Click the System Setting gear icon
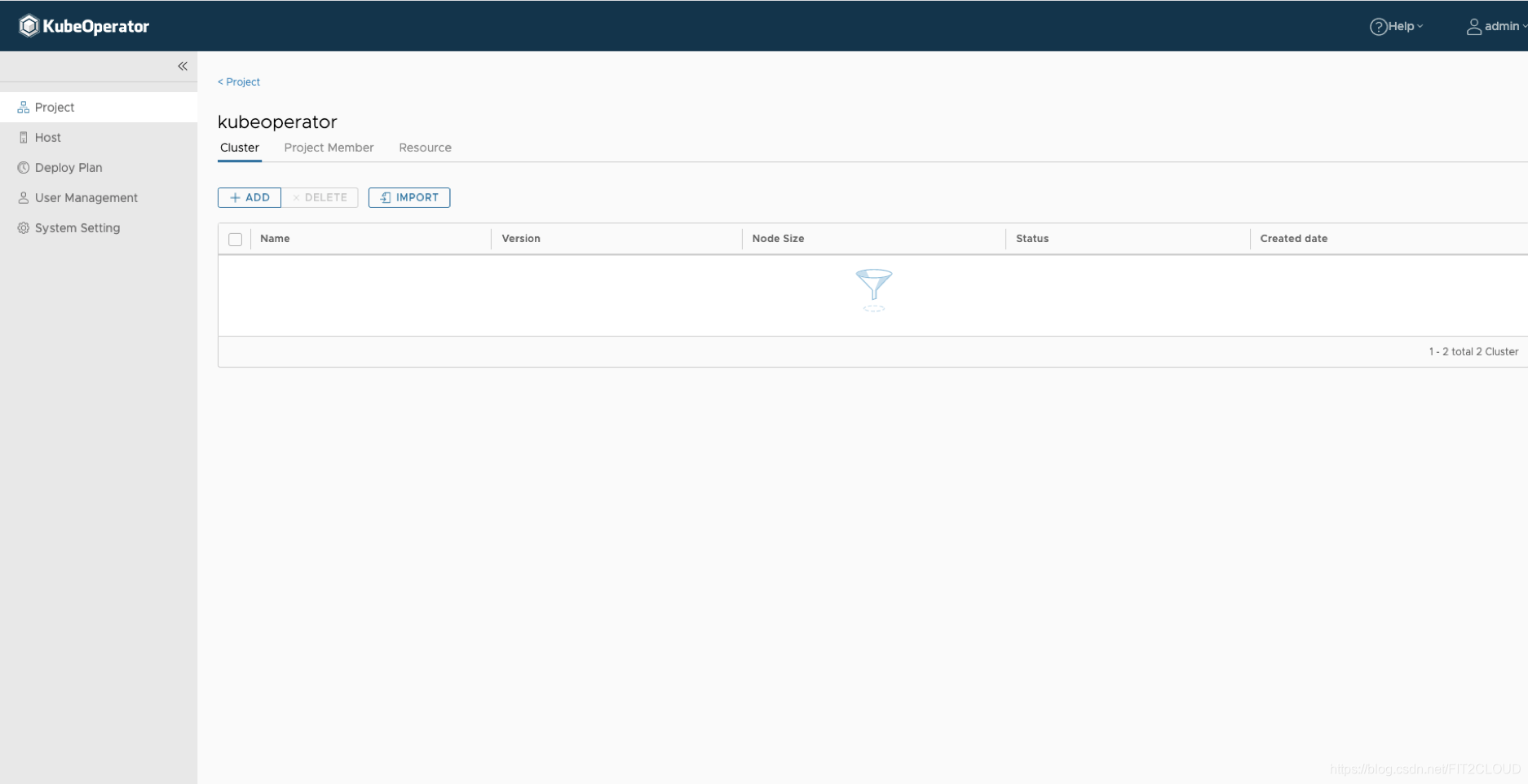The image size is (1528, 784). (x=24, y=228)
